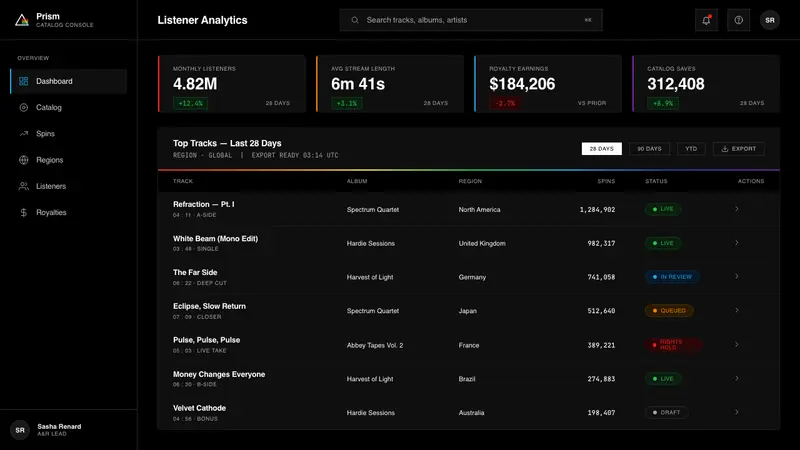The width and height of the screenshot is (800, 450).
Task: Click the RIGHTS HOLD status badge
Action: [x=673, y=344]
